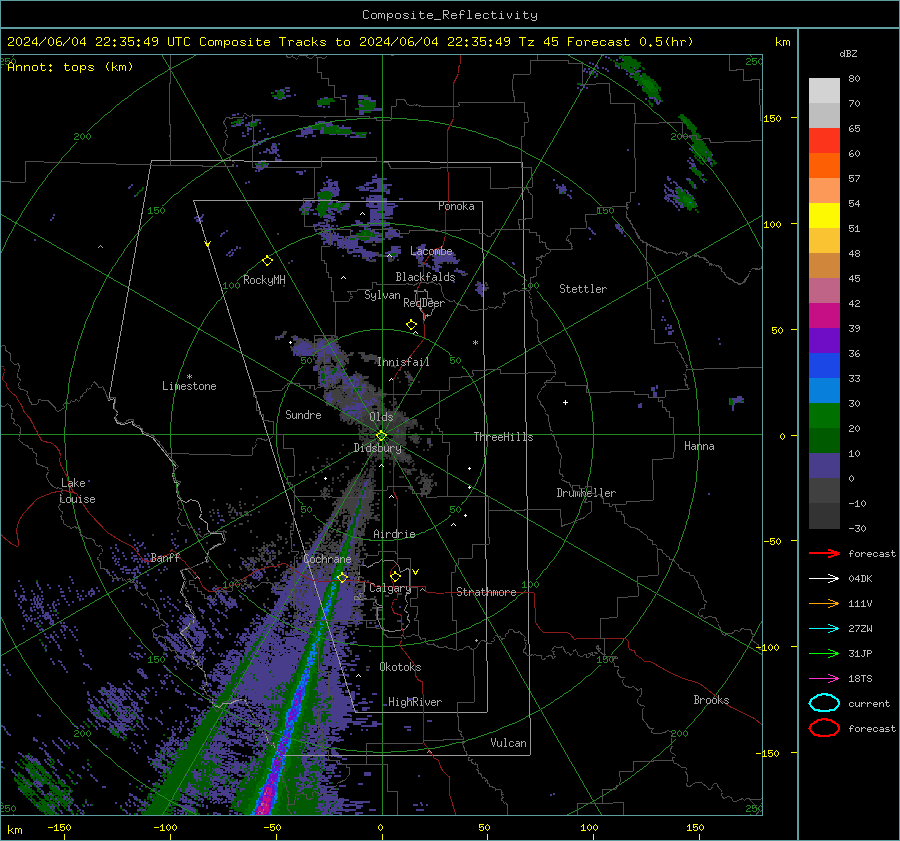Click the 'Okotoks' map label

400,668
